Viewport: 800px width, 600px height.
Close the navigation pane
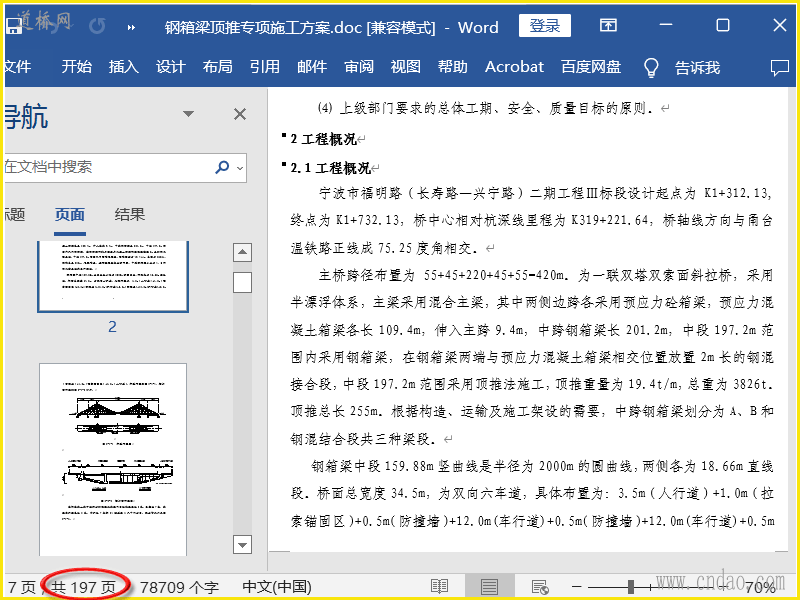point(240,114)
